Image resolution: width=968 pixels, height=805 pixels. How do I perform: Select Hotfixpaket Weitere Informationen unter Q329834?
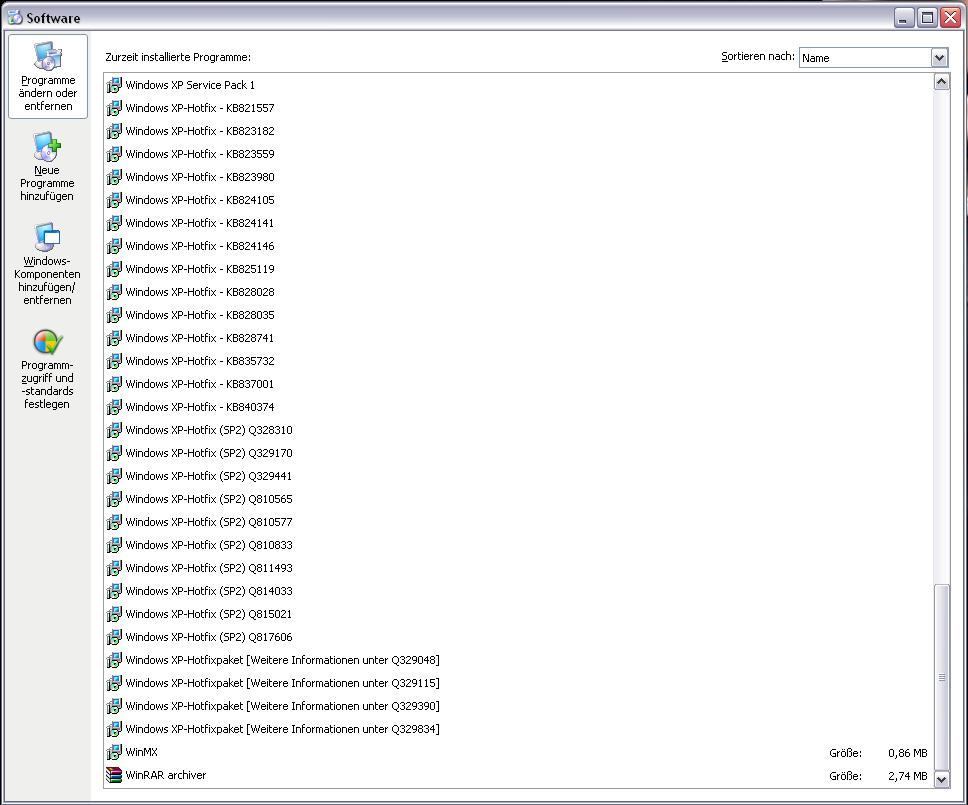coord(283,729)
